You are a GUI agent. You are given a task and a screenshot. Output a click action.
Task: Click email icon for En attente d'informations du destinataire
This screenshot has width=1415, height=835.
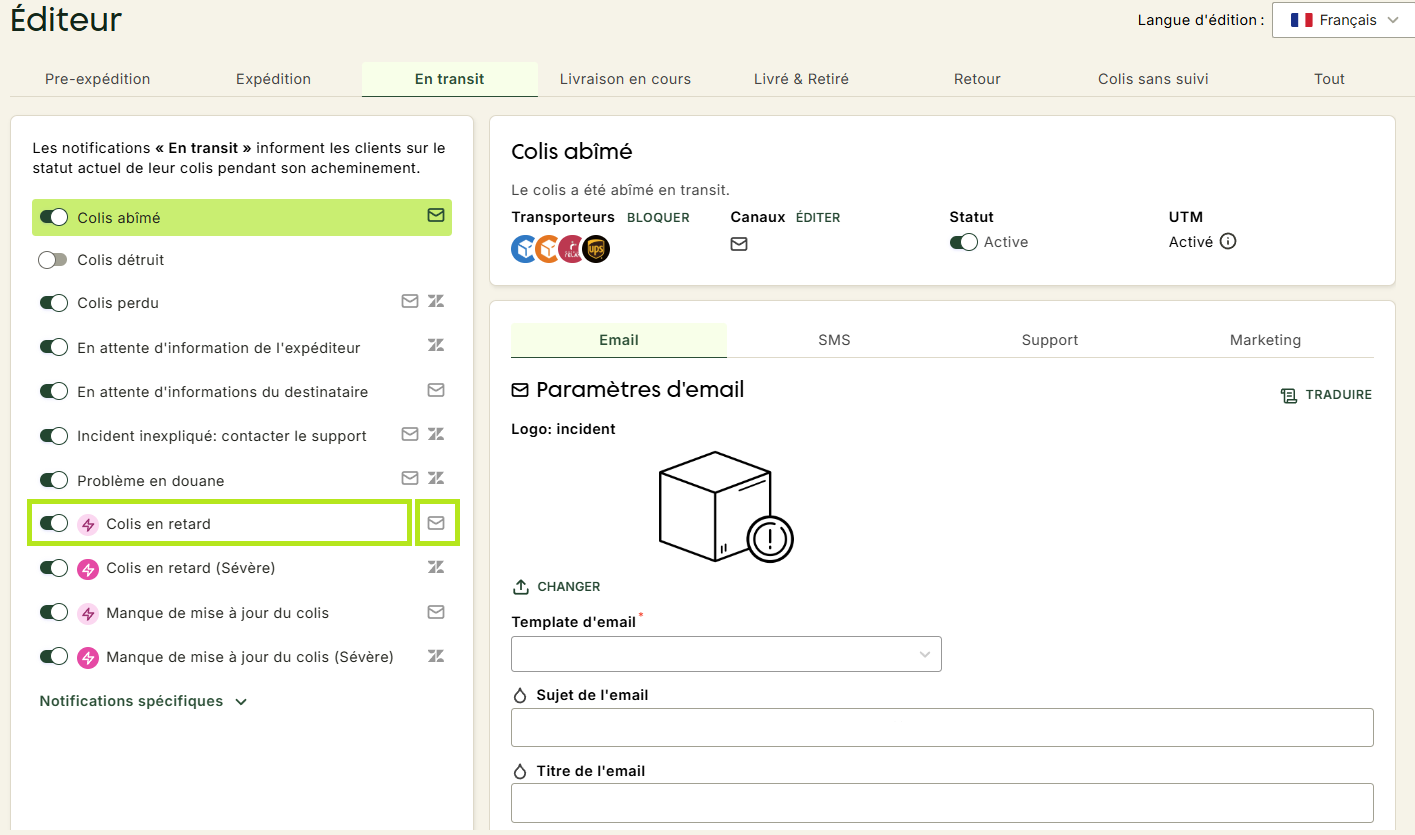[436, 390]
